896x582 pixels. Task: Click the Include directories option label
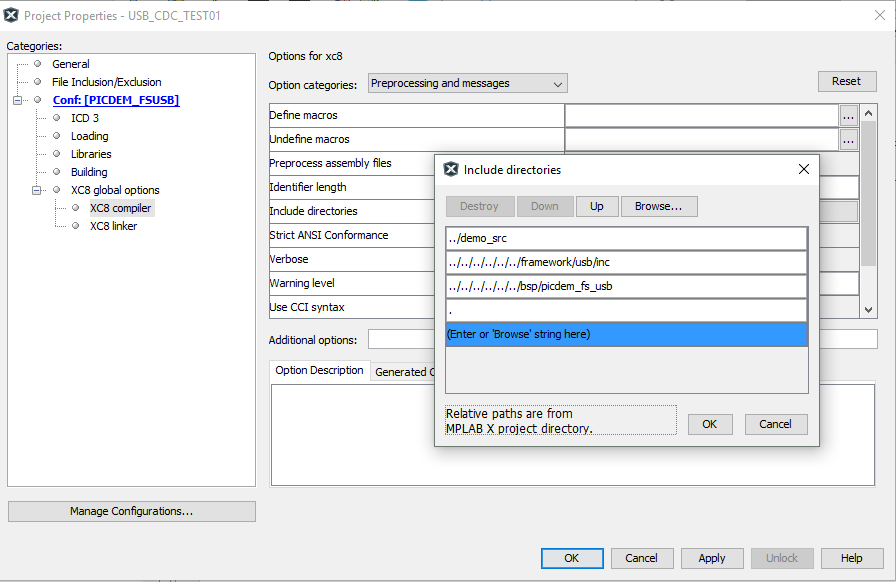point(313,212)
